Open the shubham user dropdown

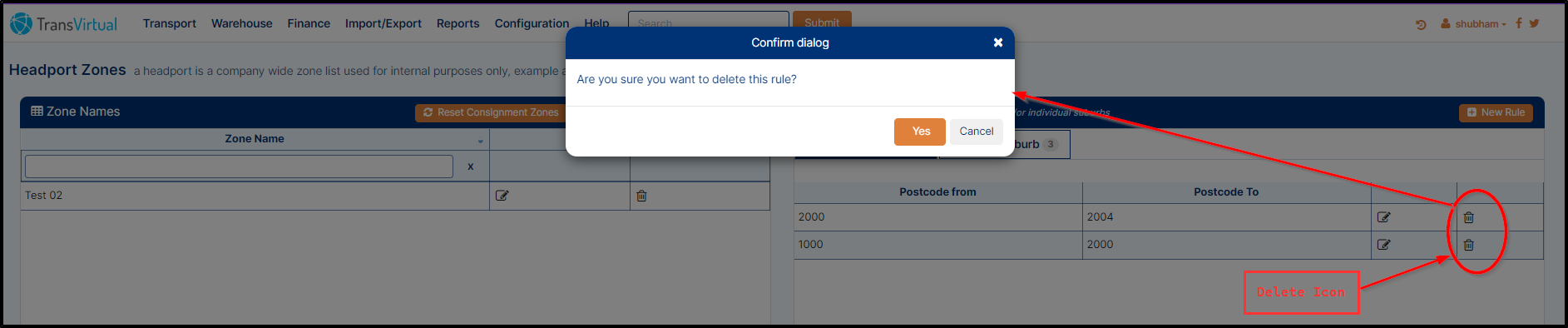[1476, 24]
